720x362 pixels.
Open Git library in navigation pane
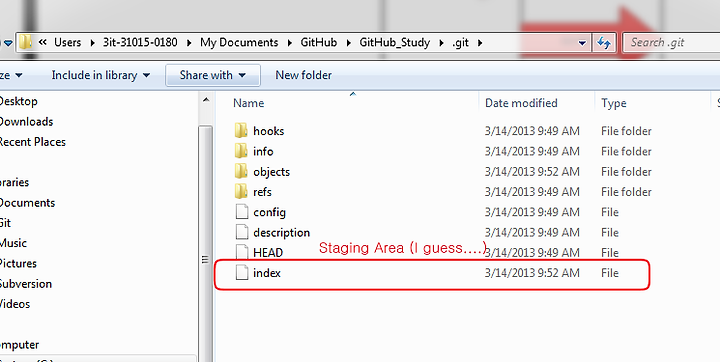6,223
